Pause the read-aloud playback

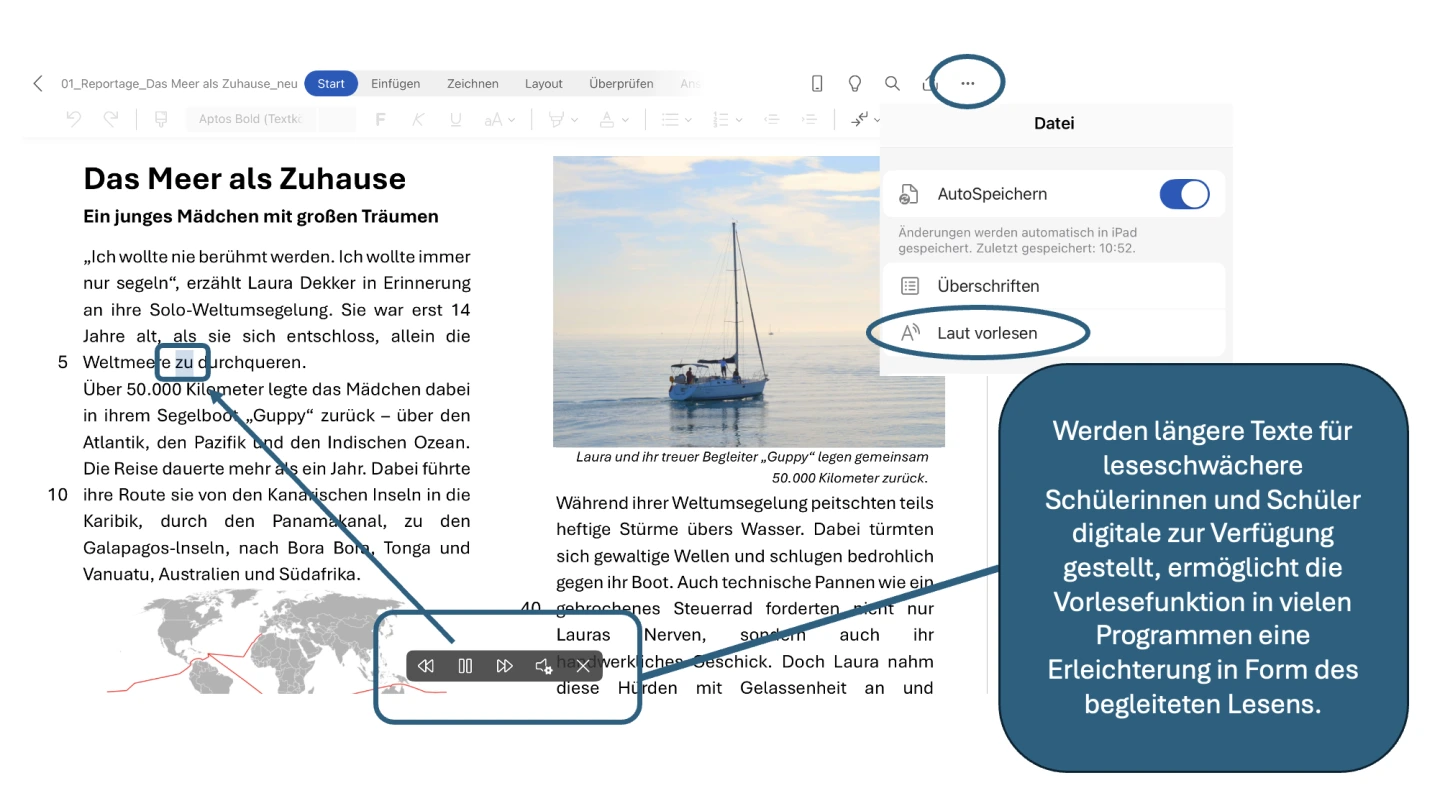pos(465,666)
